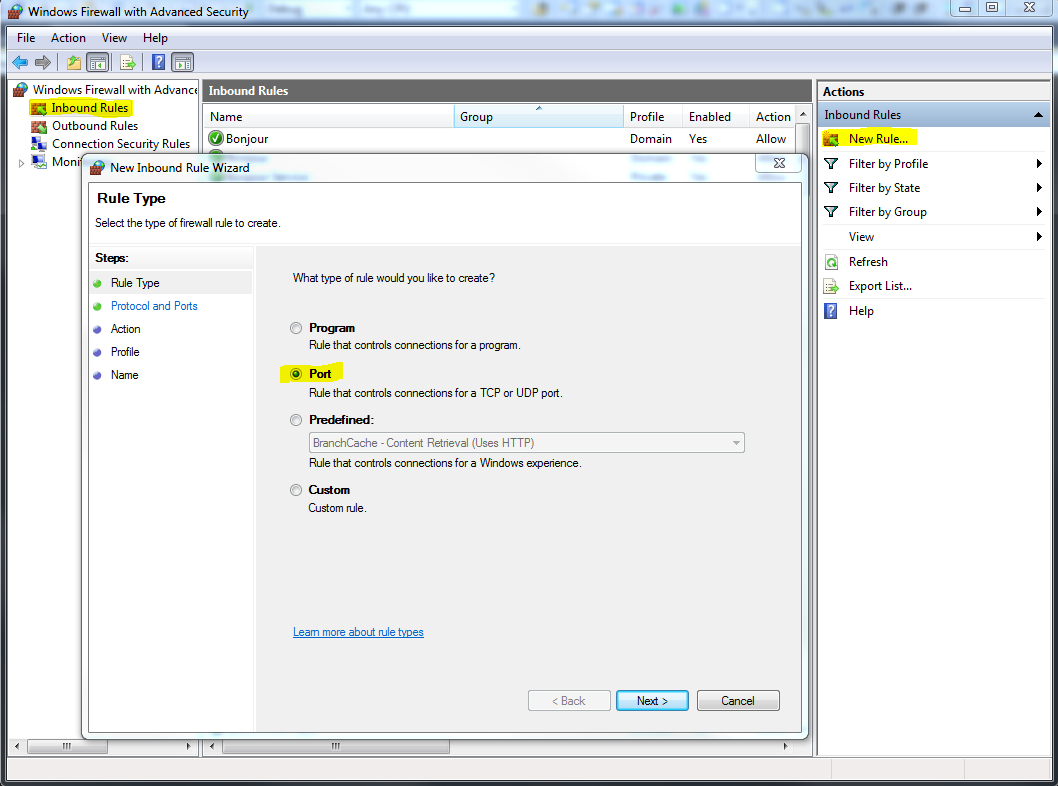Screen dimensions: 1058x786
Task: Click the Back navigation arrow
Action: click(20, 61)
